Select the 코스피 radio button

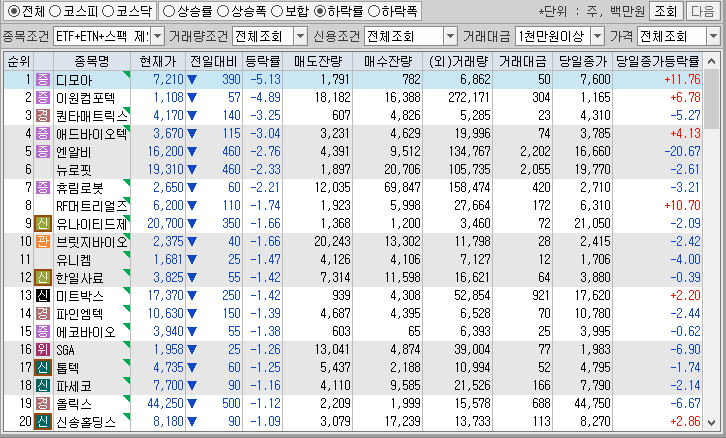(55, 11)
